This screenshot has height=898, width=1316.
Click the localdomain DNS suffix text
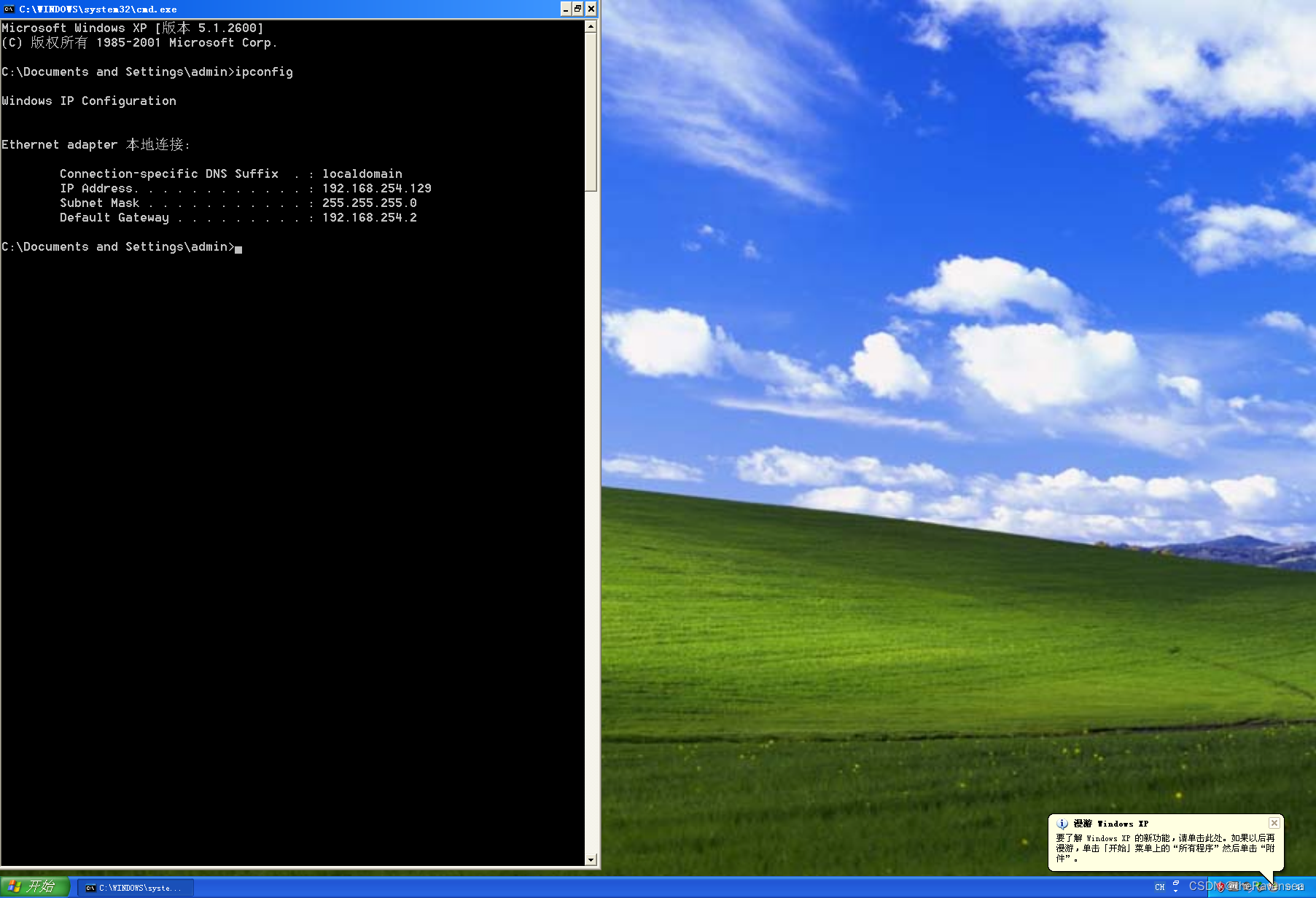coord(362,173)
